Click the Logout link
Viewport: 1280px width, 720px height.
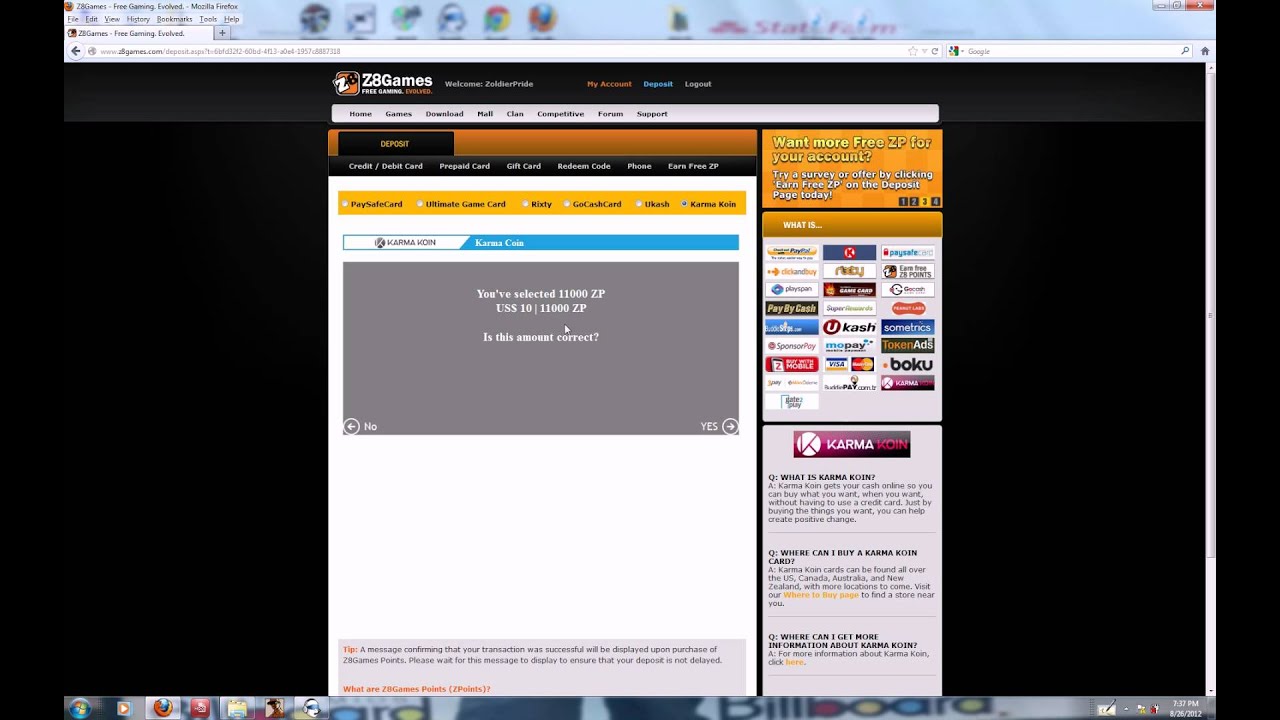(x=698, y=84)
